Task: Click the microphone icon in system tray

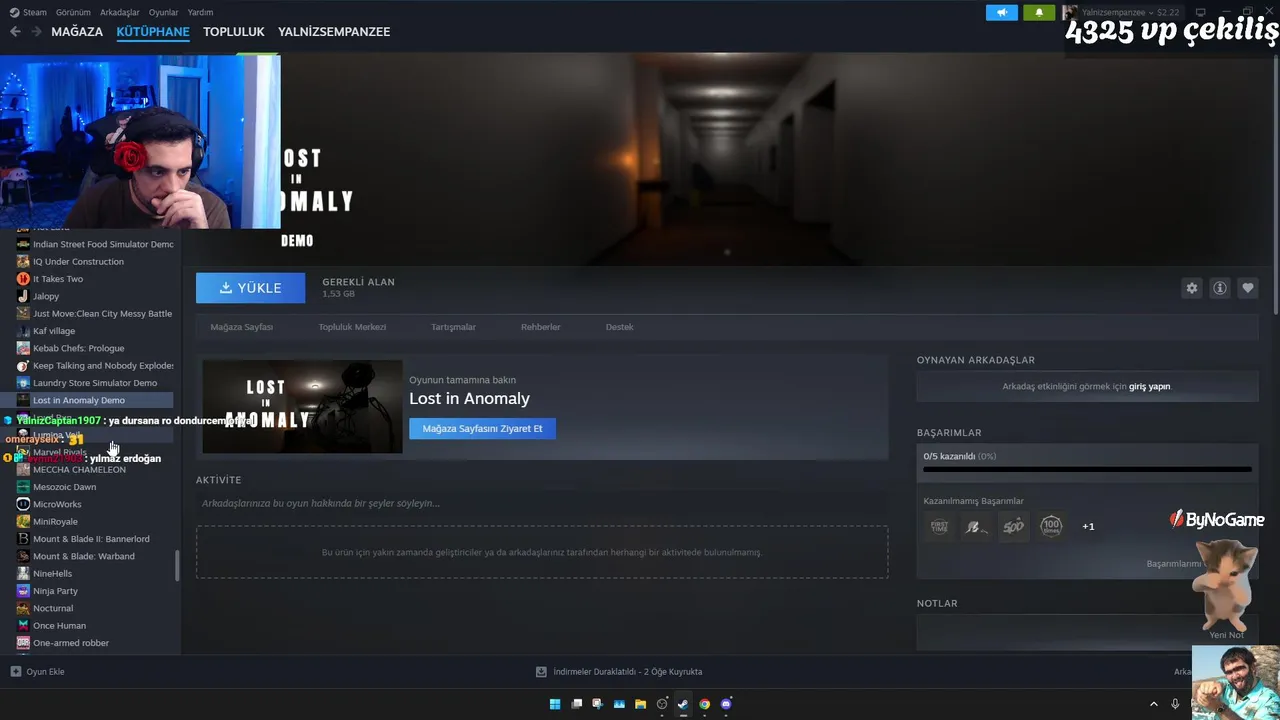Action: click(x=1175, y=704)
